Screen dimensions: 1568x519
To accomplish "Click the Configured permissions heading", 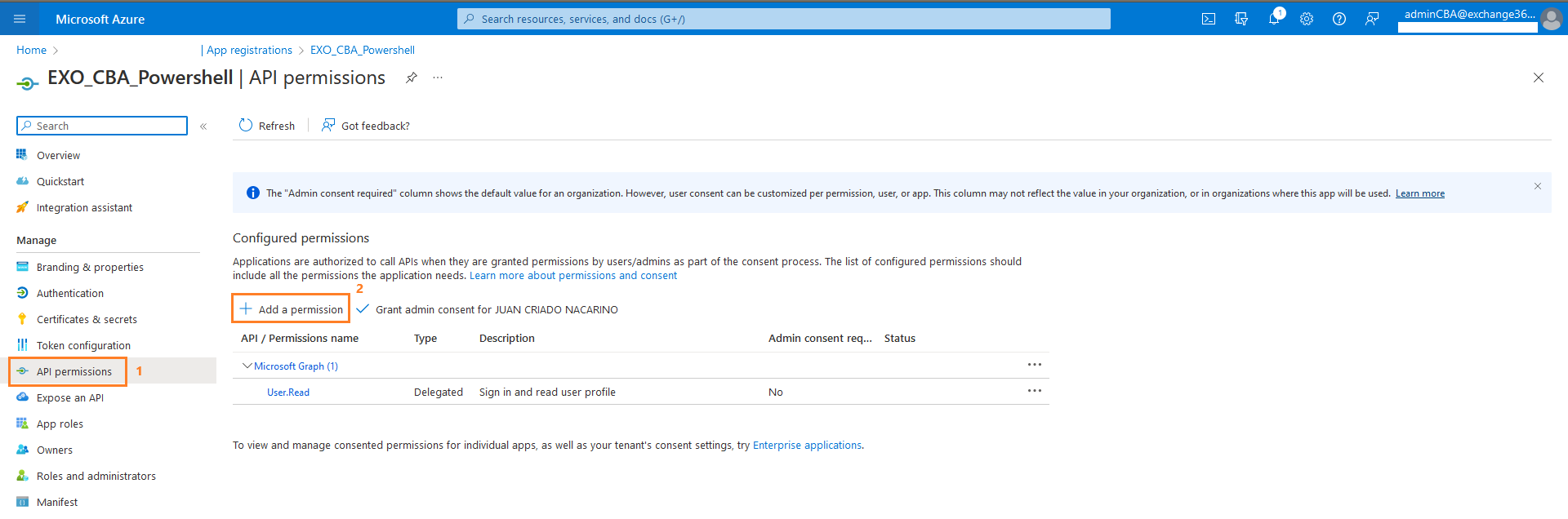I will point(301,238).
